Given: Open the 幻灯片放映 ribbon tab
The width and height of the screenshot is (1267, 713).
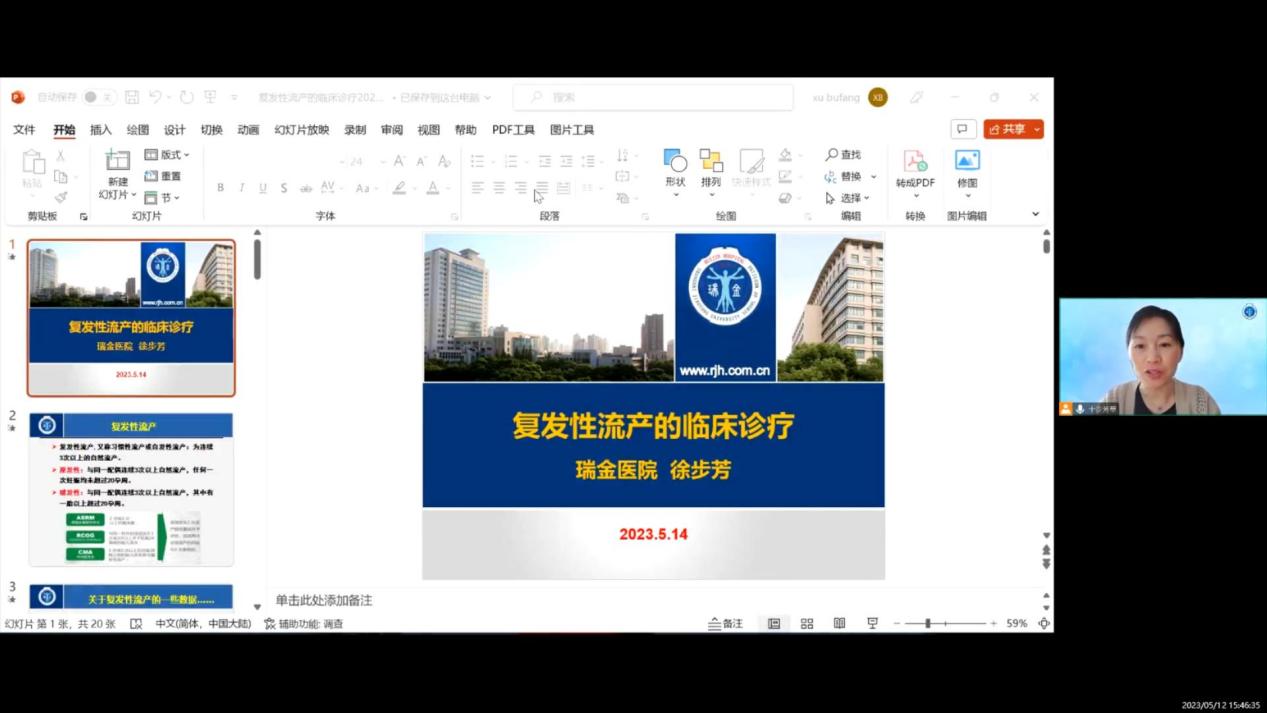Looking at the screenshot, I should click(302, 129).
